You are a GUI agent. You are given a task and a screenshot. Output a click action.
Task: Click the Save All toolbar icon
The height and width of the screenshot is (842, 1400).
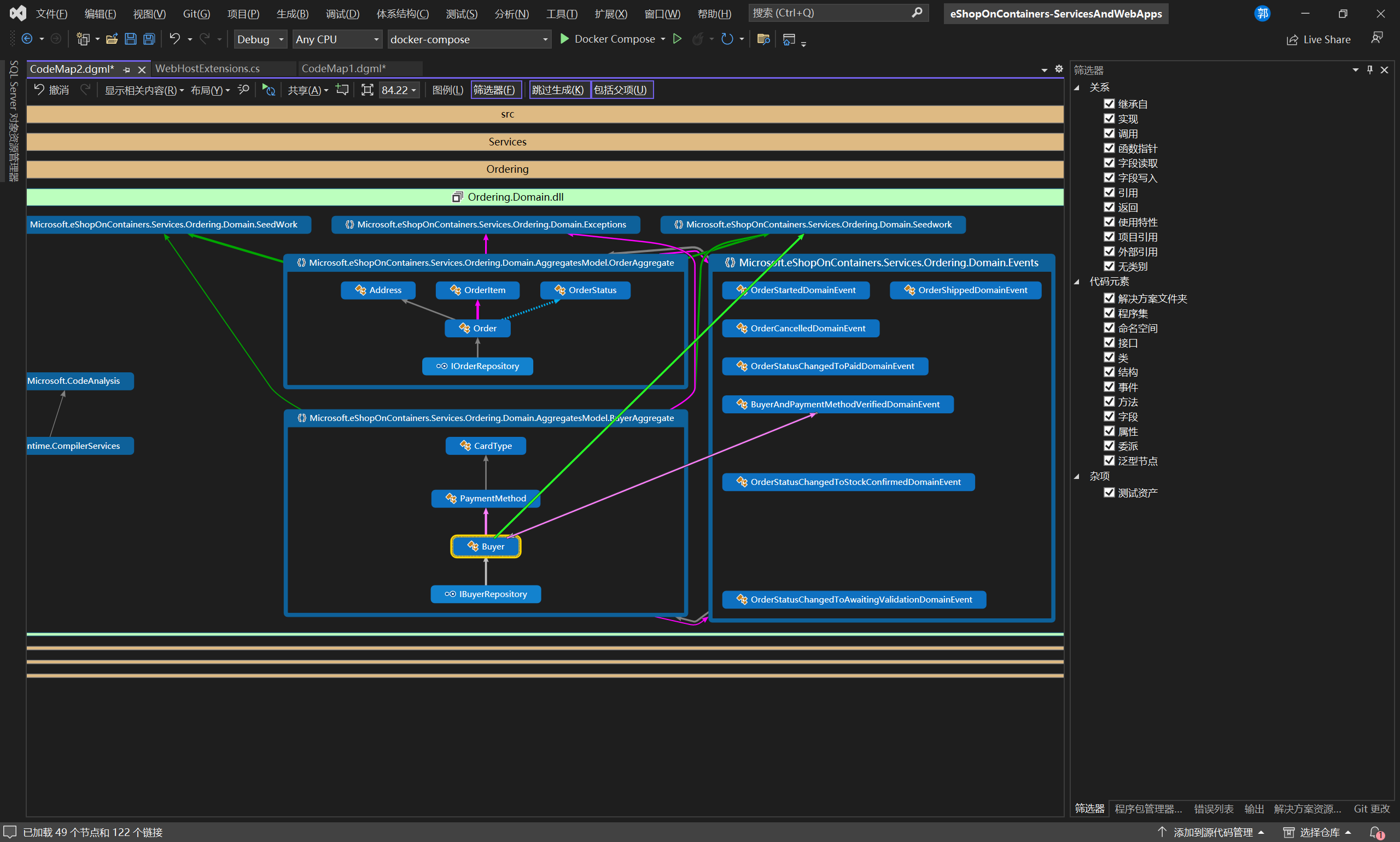[x=149, y=39]
